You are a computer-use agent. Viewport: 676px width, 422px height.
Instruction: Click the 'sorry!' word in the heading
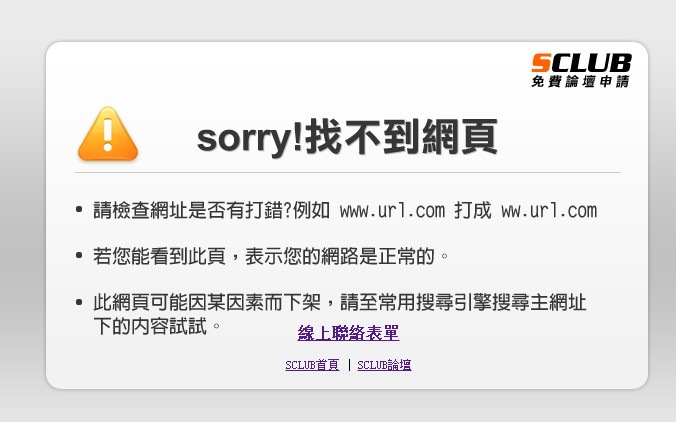pyautogui.click(x=250, y=138)
